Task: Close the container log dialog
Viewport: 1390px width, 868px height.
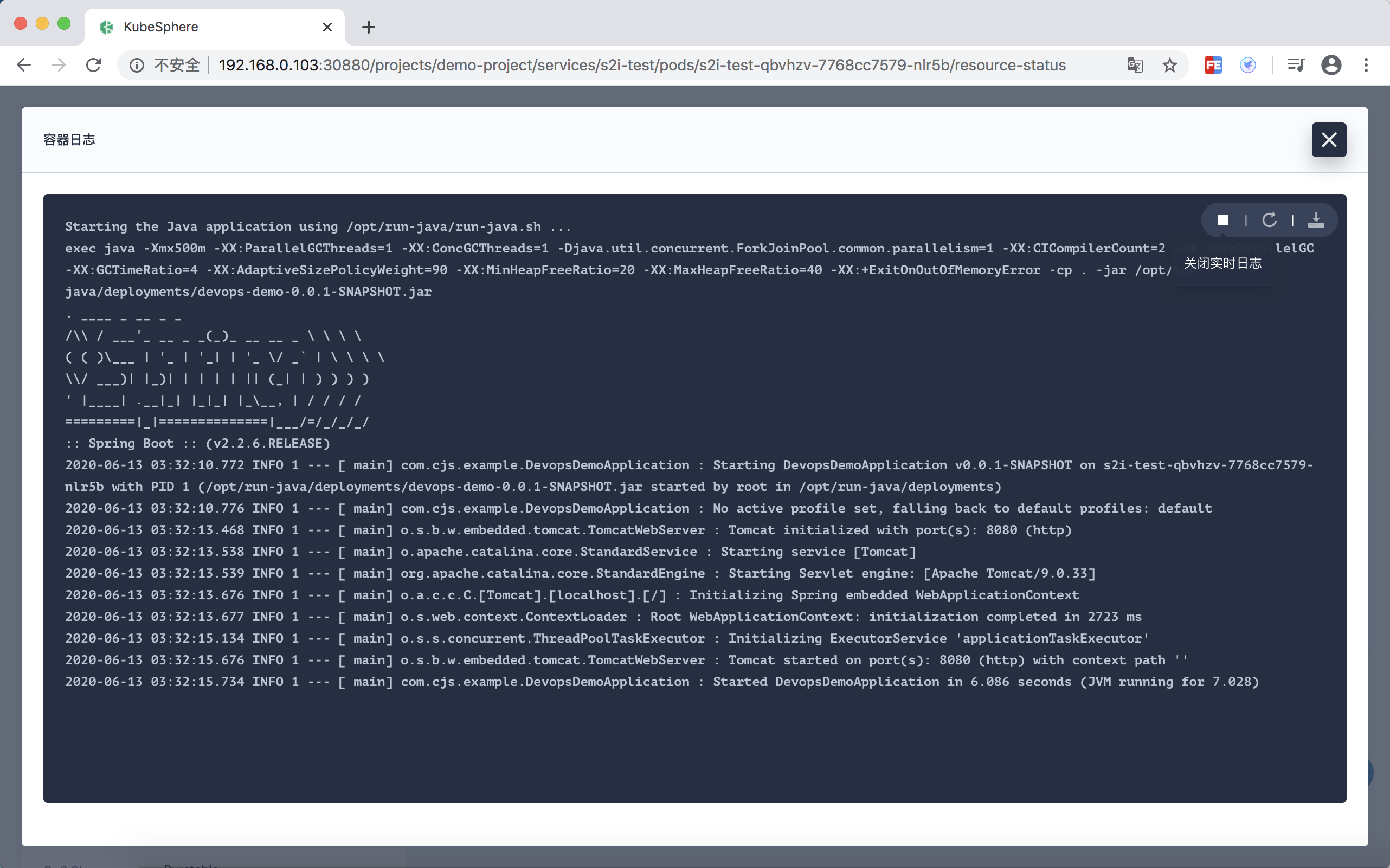Action: tap(1329, 139)
